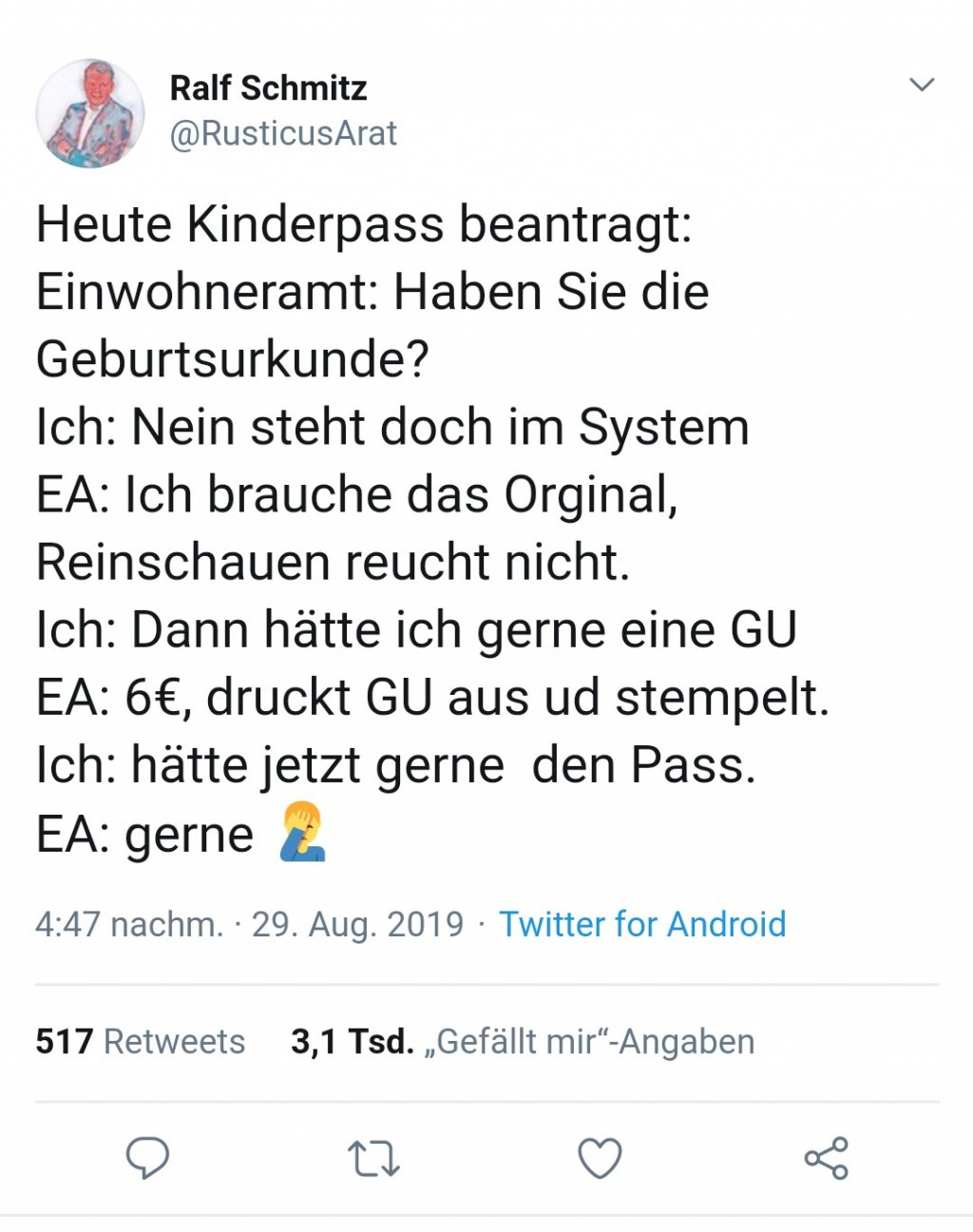Click the facepalm emoji in the tweet
This screenshot has width=973, height=1232.
(x=303, y=832)
